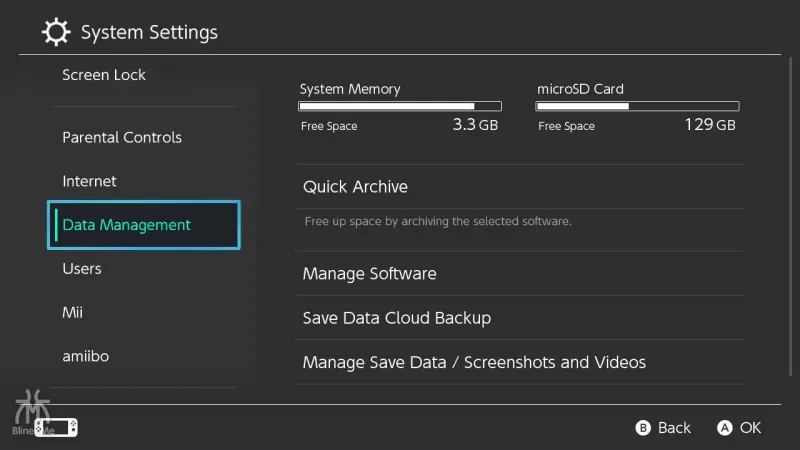Open Screen Lock settings
This screenshot has height=450, width=800.
click(144, 75)
